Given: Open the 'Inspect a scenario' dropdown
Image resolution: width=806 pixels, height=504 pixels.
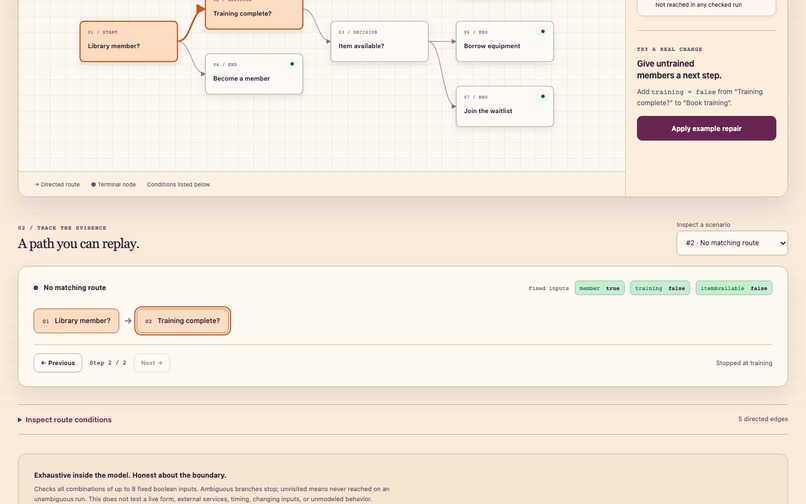Looking at the screenshot, I should (732, 243).
